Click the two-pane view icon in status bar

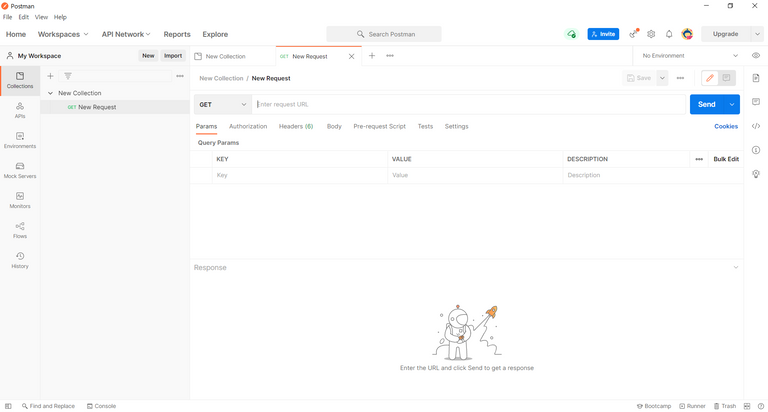click(747, 406)
